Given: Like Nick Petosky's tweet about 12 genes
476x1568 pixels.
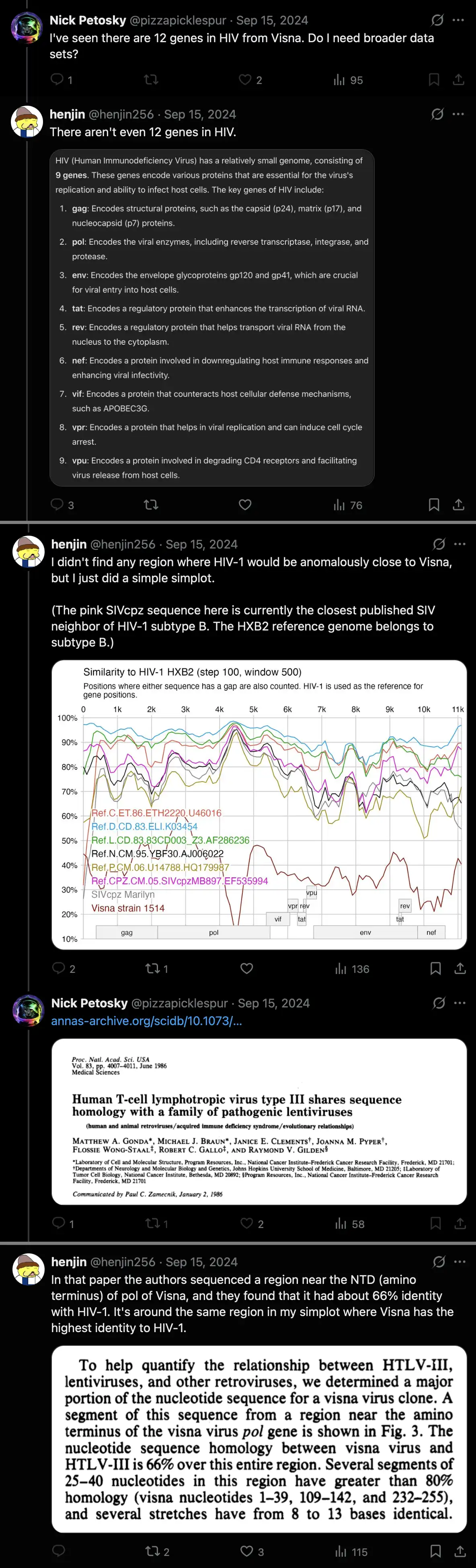Looking at the screenshot, I should pos(245,80).
